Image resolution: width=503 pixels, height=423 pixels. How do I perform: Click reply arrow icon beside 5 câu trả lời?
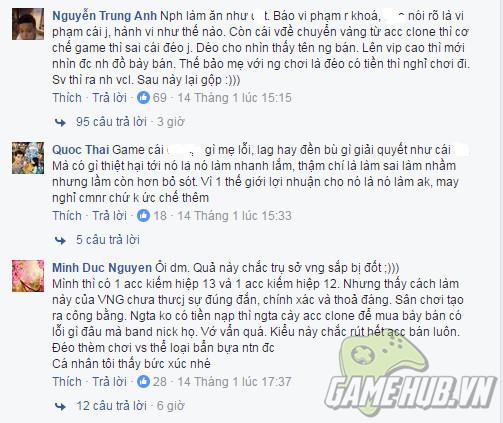coord(60,240)
